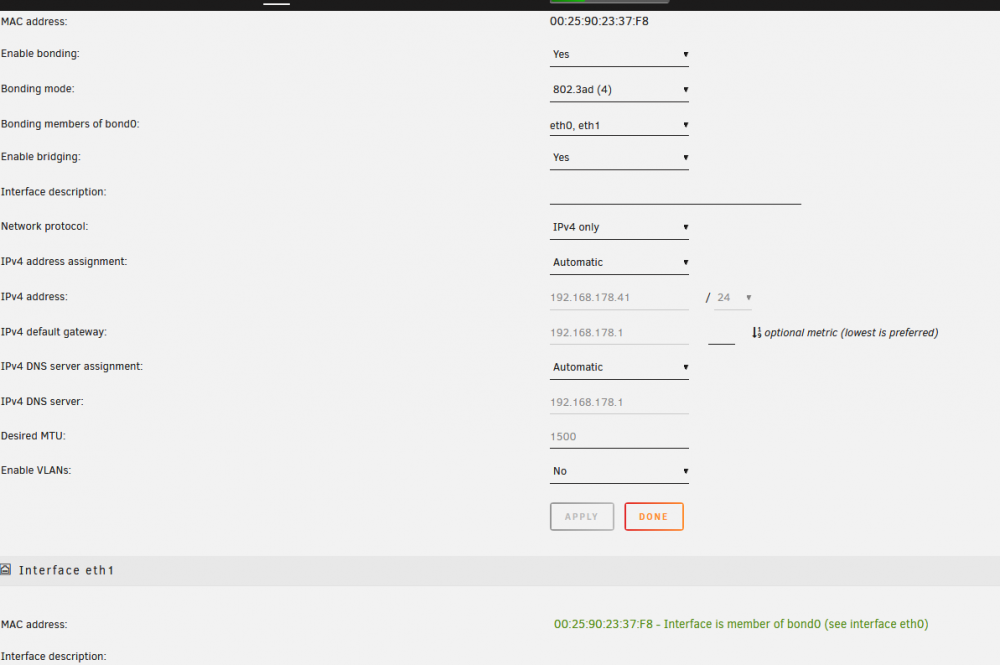Open the Network protocol dropdown
The image size is (1000, 665).
[619, 227]
